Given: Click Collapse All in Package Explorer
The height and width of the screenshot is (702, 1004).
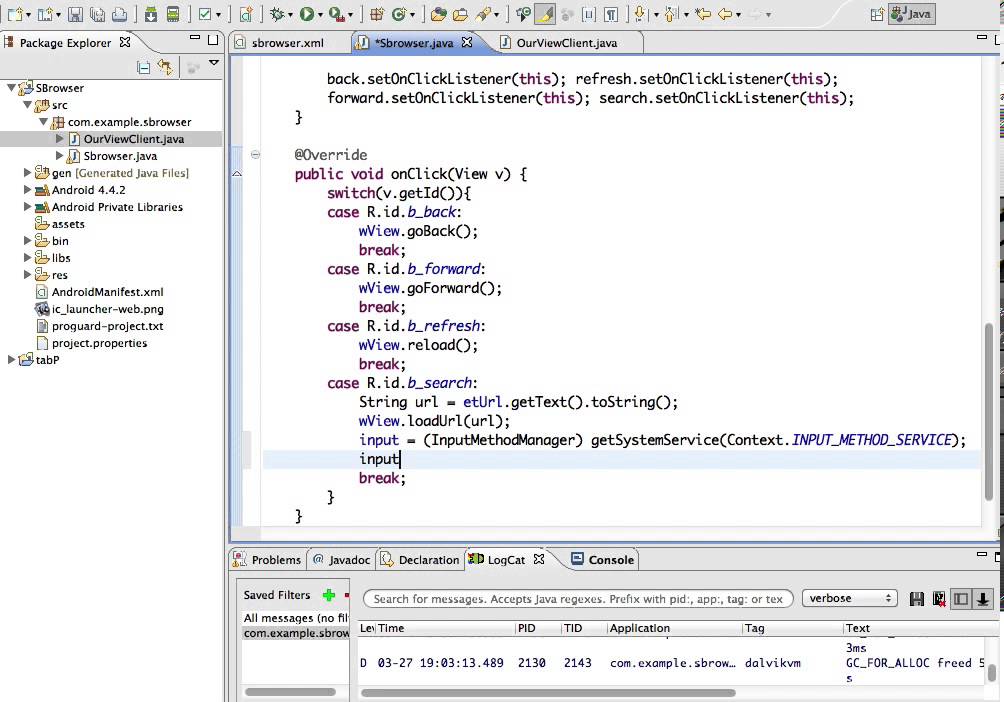Looking at the screenshot, I should [144, 67].
